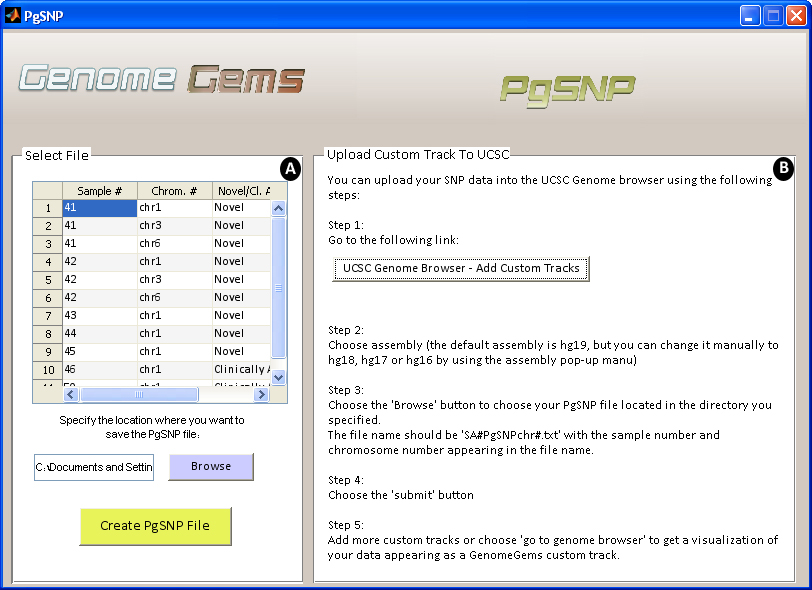Minimize the PgSNP window
Image resolution: width=812 pixels, height=590 pixels.
point(749,16)
